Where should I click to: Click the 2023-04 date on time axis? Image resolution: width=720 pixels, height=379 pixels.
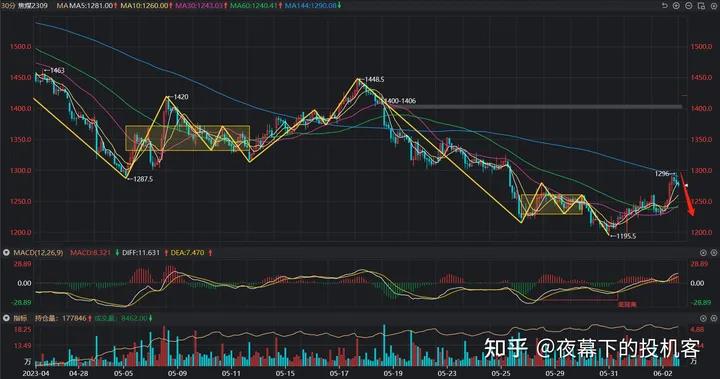pyautogui.click(x=36, y=373)
